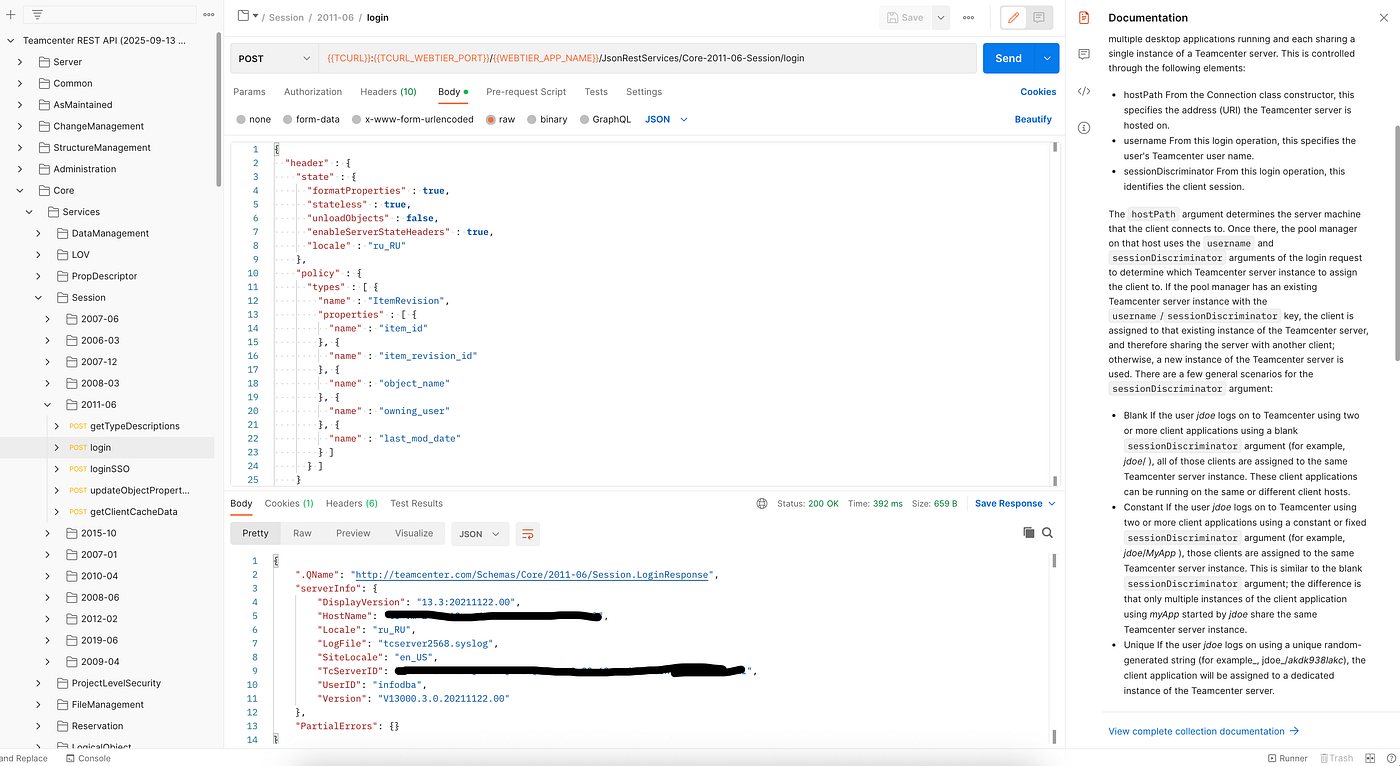Open the Params tab

click(249, 92)
